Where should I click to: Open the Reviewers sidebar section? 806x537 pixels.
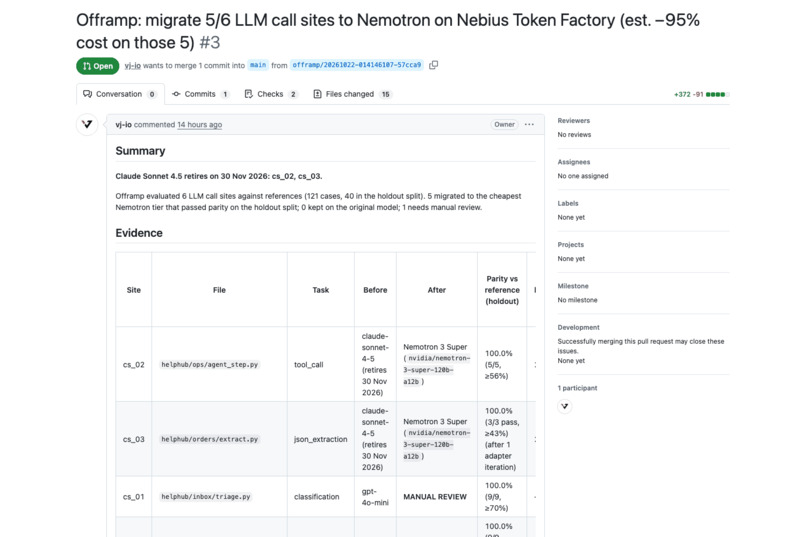point(574,121)
